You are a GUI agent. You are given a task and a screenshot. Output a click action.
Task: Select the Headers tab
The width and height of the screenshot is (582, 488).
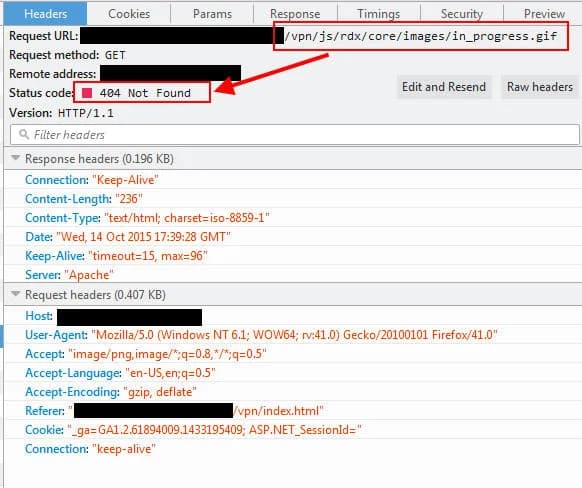tap(45, 14)
